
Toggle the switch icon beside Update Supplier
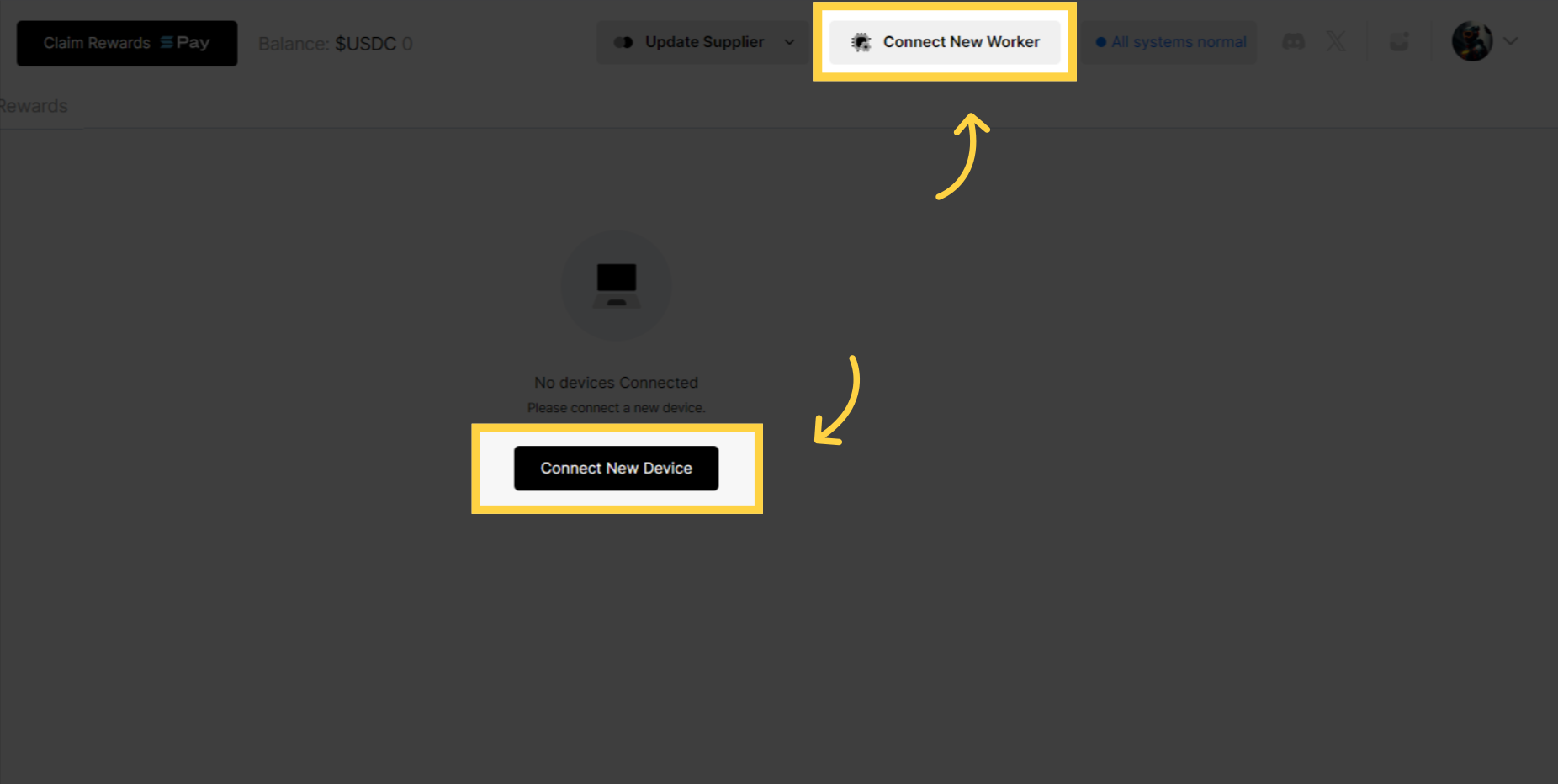coord(623,42)
